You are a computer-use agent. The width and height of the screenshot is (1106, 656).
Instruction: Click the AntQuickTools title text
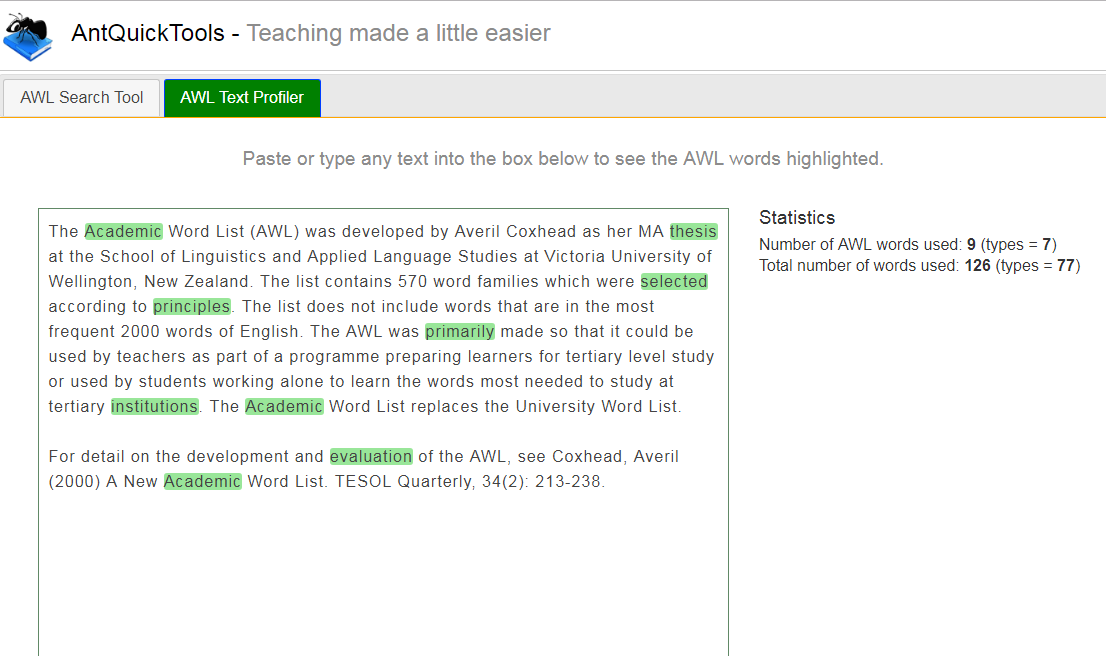[x=148, y=33]
